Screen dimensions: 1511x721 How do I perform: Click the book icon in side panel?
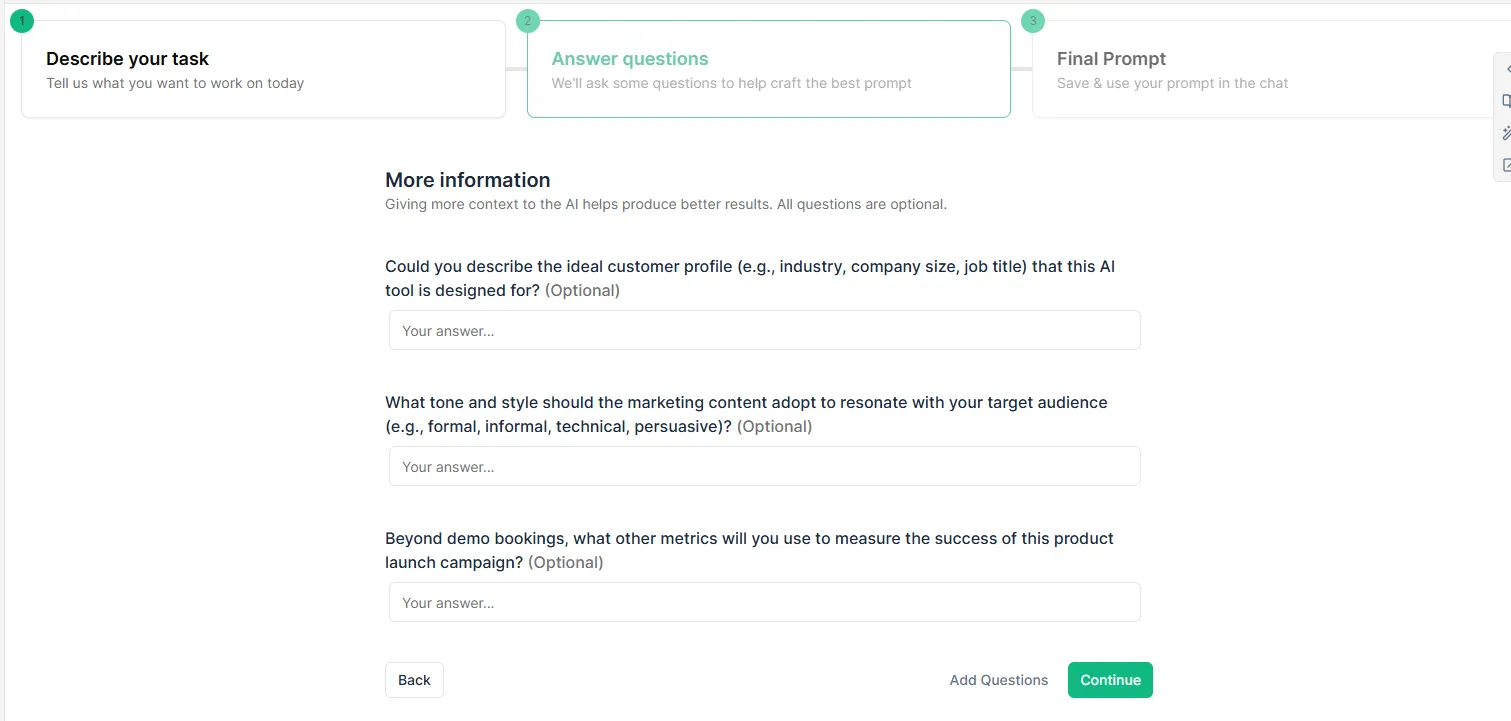click(1506, 101)
